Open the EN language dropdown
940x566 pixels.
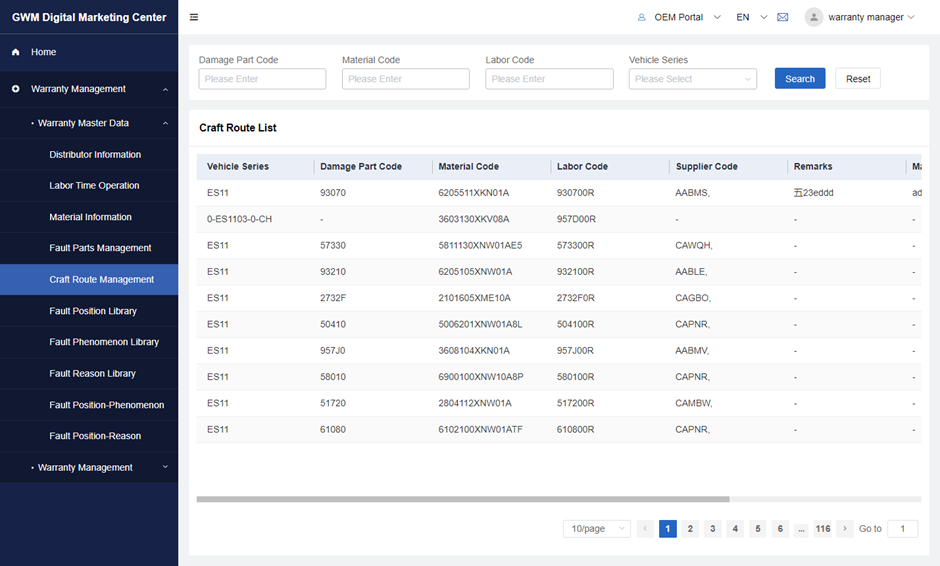click(751, 17)
